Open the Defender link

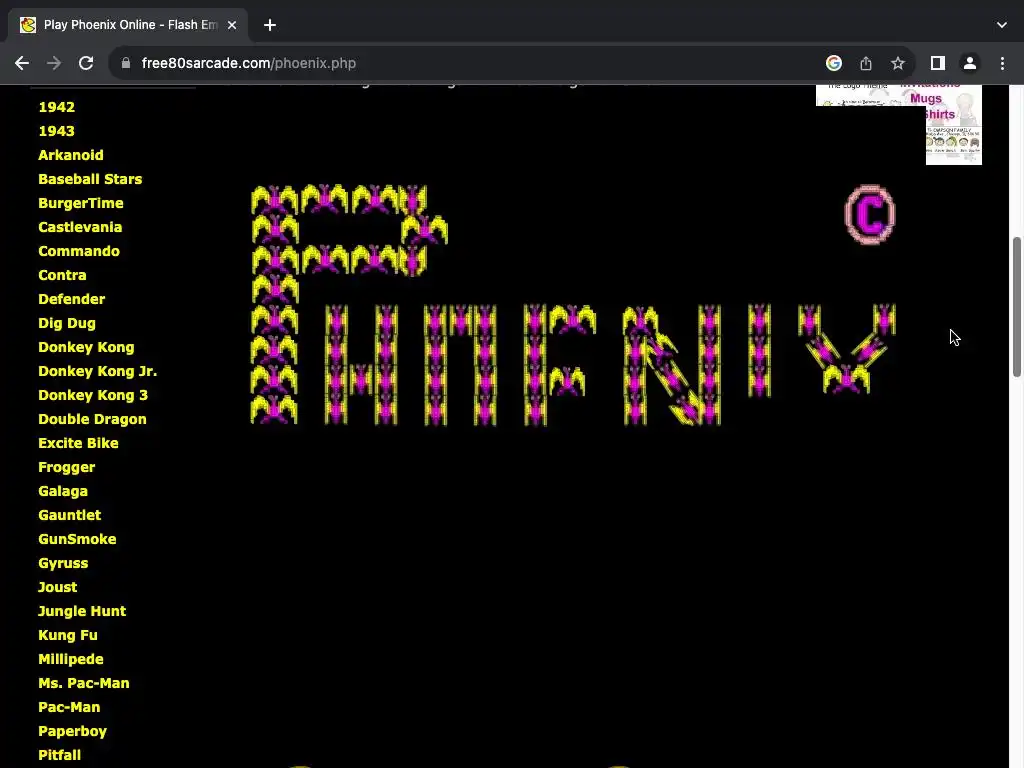point(71,299)
